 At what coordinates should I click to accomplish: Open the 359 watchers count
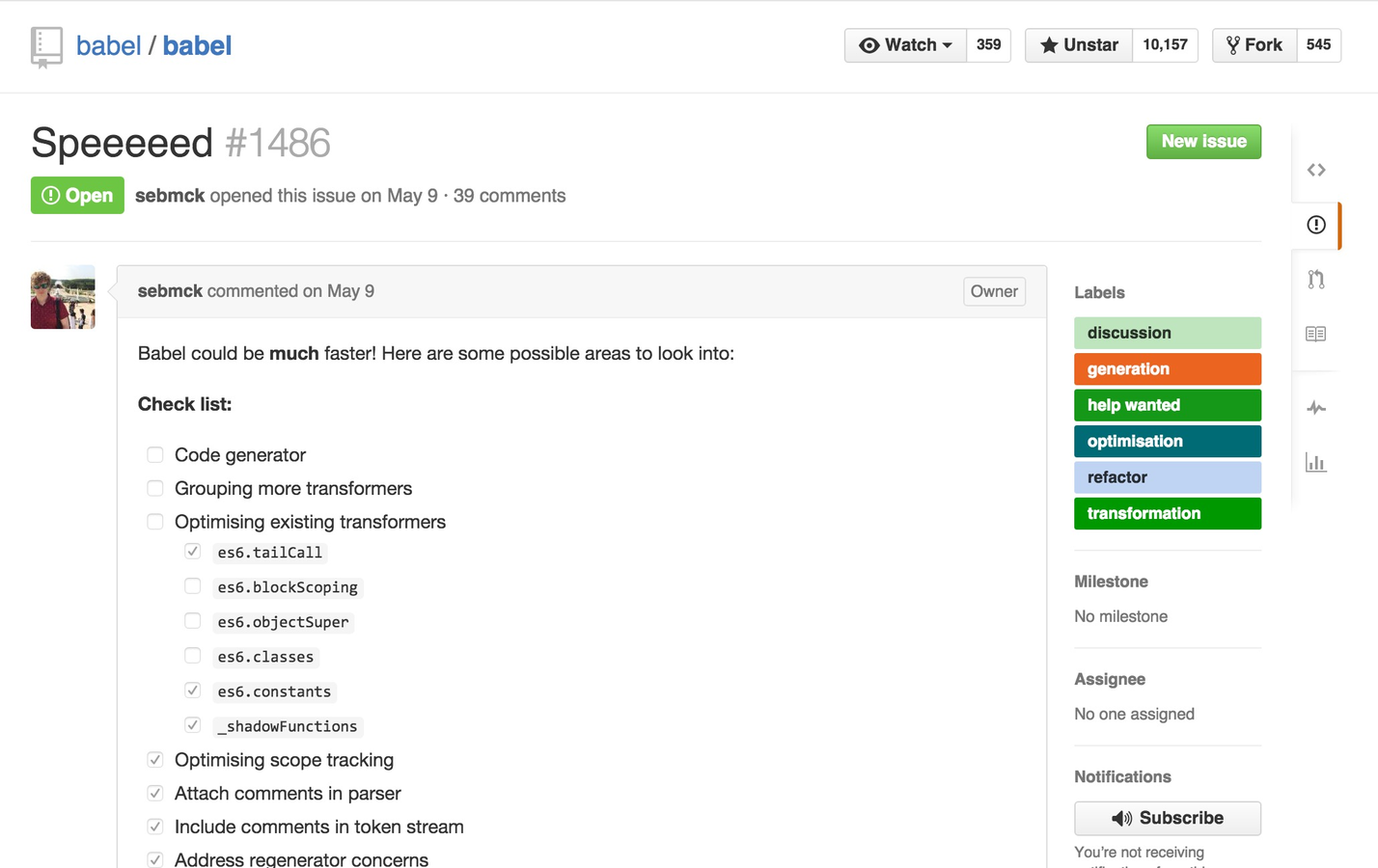pos(988,45)
